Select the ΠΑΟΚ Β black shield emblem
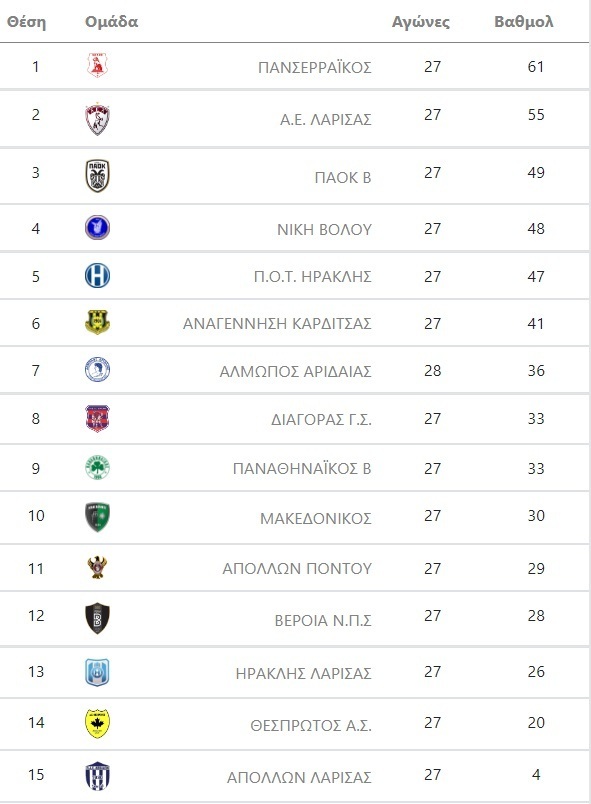This screenshot has width=591, height=804. [x=97, y=176]
